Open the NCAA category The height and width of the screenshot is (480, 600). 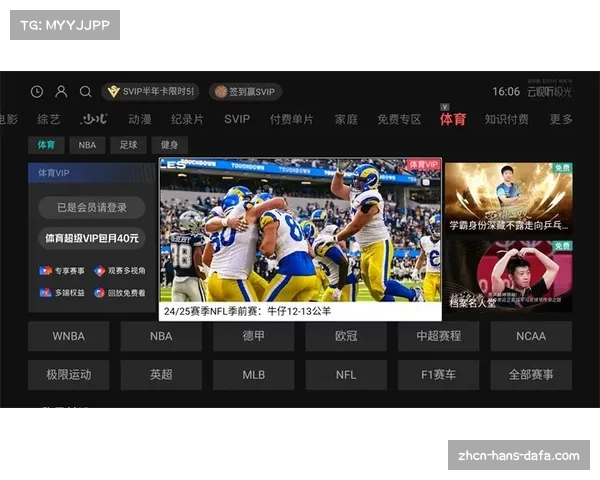(531, 336)
